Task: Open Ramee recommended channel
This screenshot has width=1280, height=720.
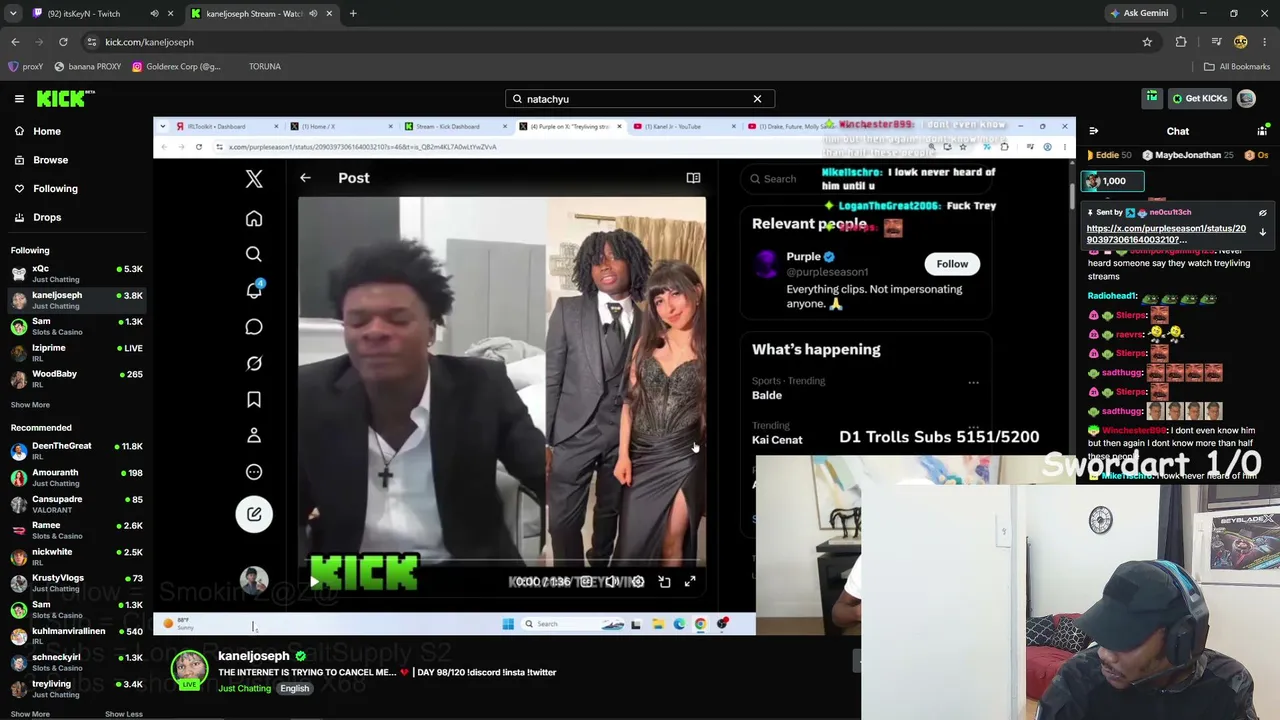Action: point(76,530)
